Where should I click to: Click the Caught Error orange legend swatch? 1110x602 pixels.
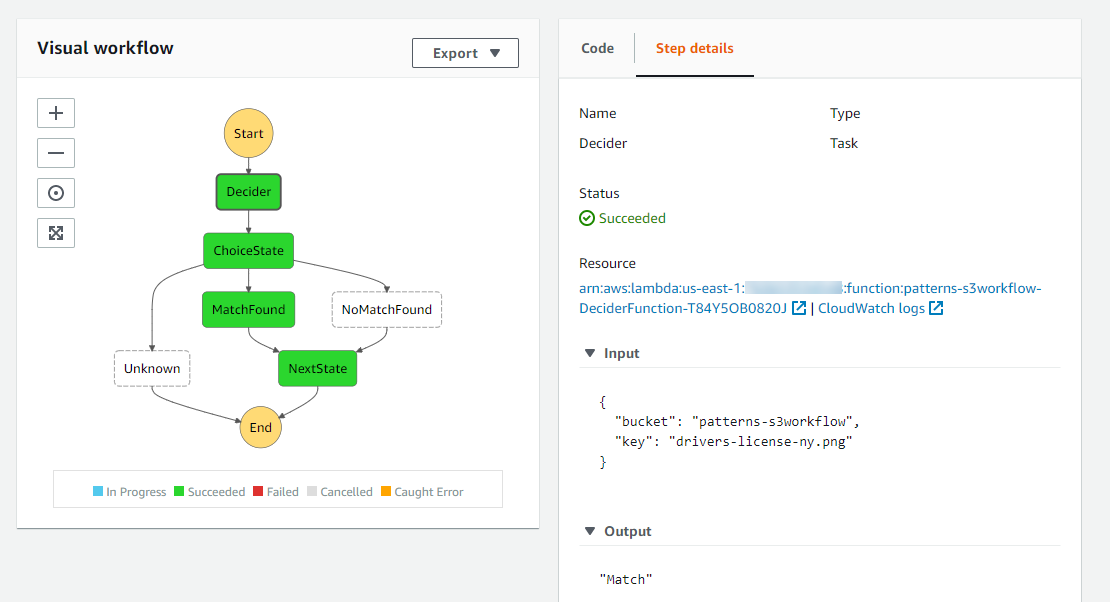point(386,491)
